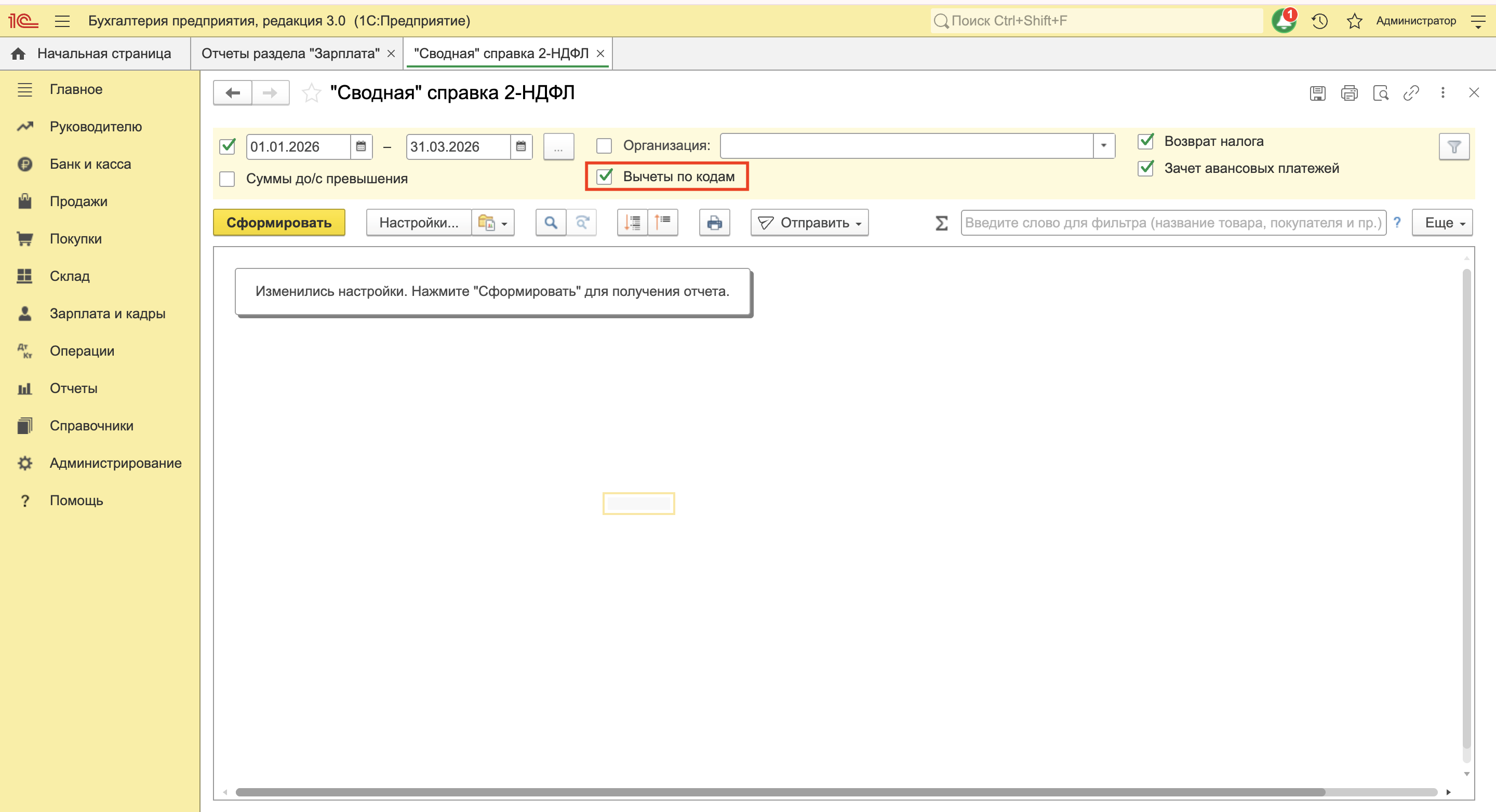Click the get link chain icon
1496x812 pixels.
coord(1411,93)
